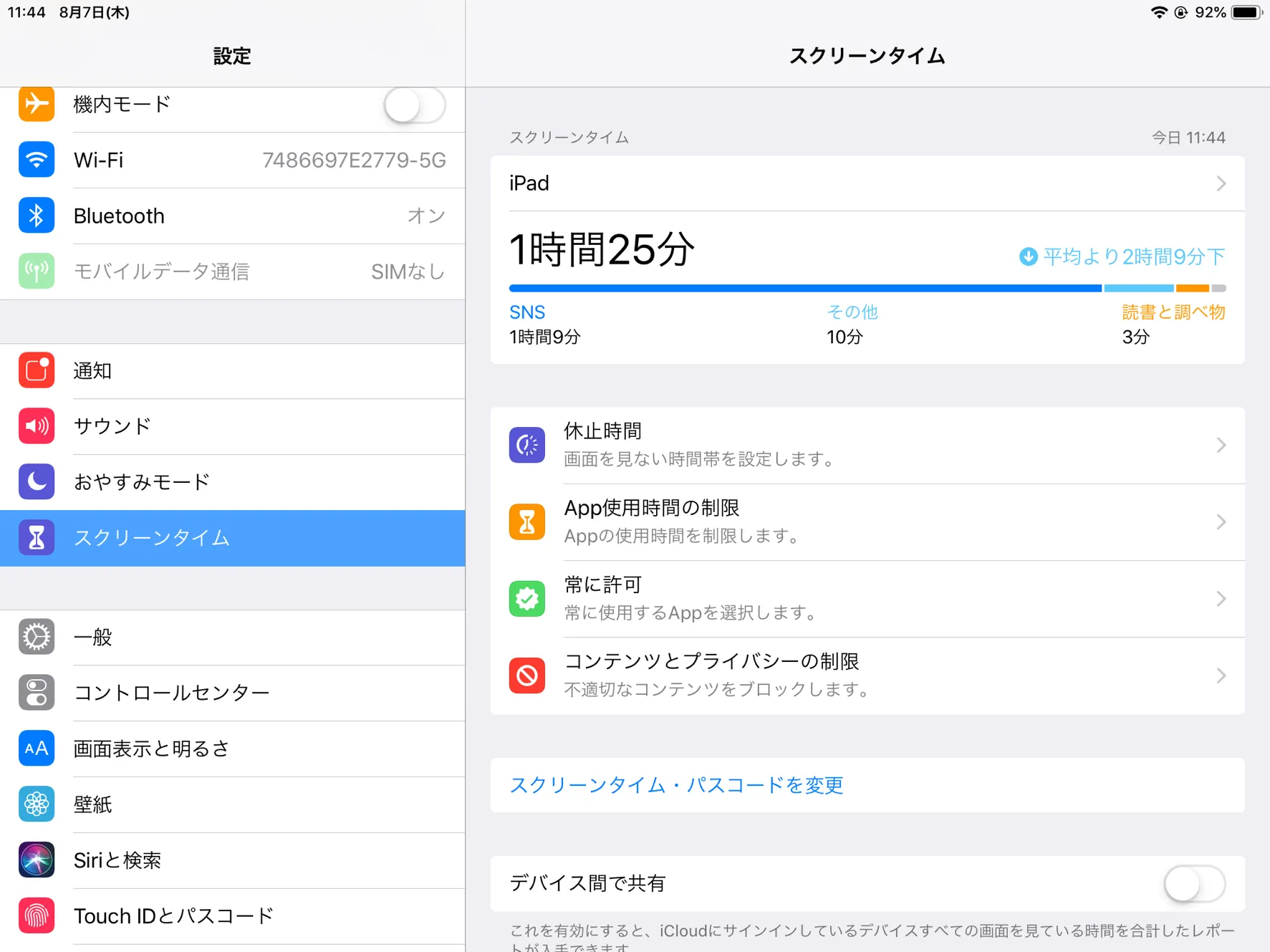Tap the Touch ID fingerprint icon

37,916
